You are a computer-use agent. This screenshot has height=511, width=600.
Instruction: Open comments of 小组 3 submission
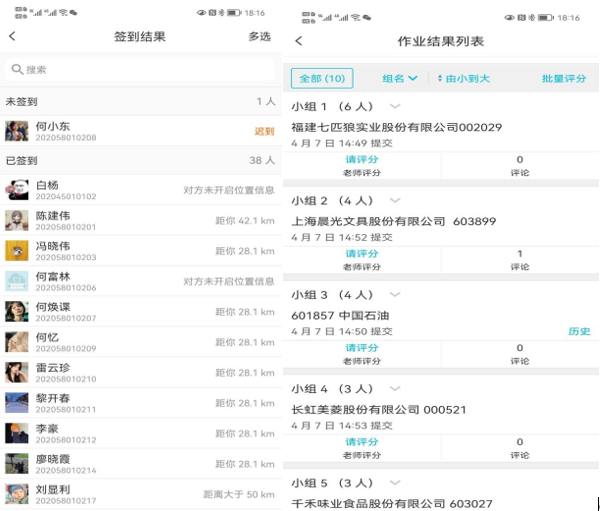(520, 354)
